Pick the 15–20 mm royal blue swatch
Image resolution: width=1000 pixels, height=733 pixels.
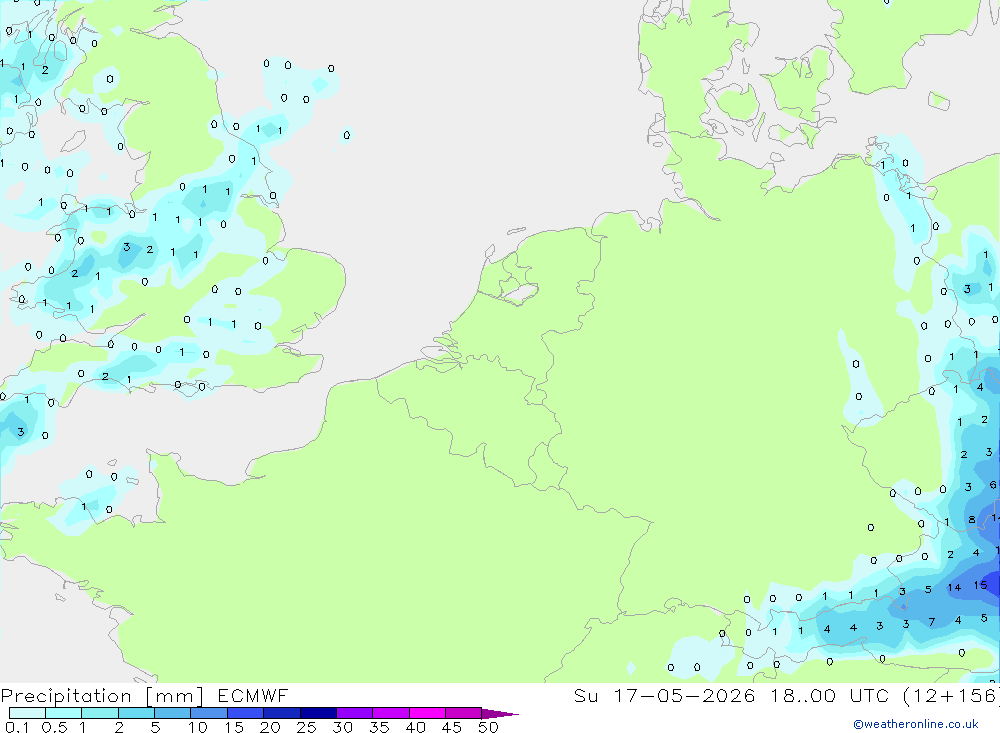(x=246, y=713)
